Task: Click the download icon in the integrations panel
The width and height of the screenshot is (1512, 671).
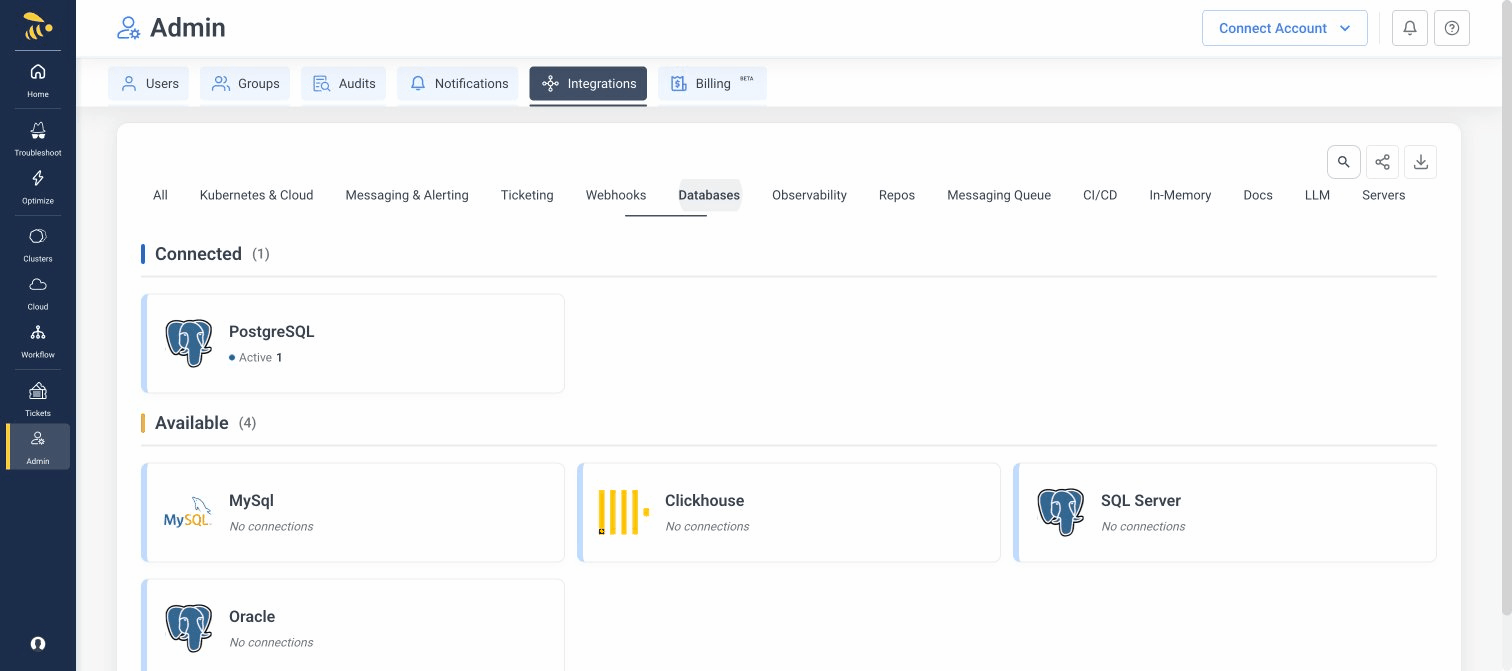Action: click(1421, 161)
